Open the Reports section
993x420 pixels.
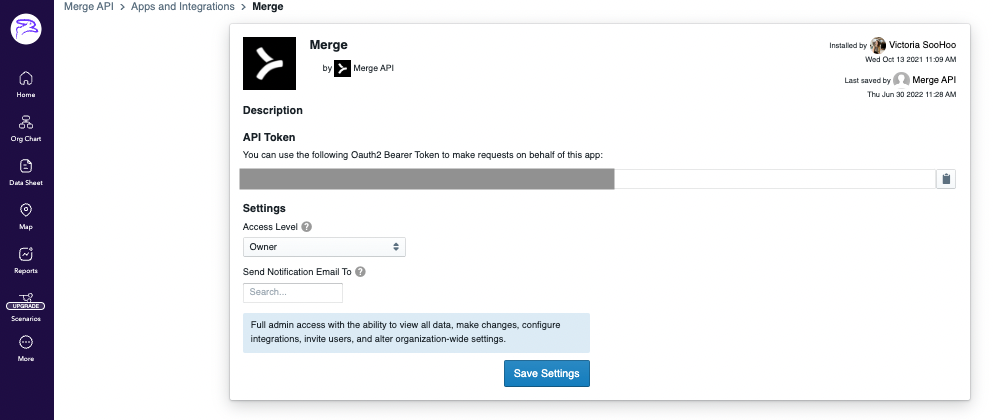[x=26, y=259]
